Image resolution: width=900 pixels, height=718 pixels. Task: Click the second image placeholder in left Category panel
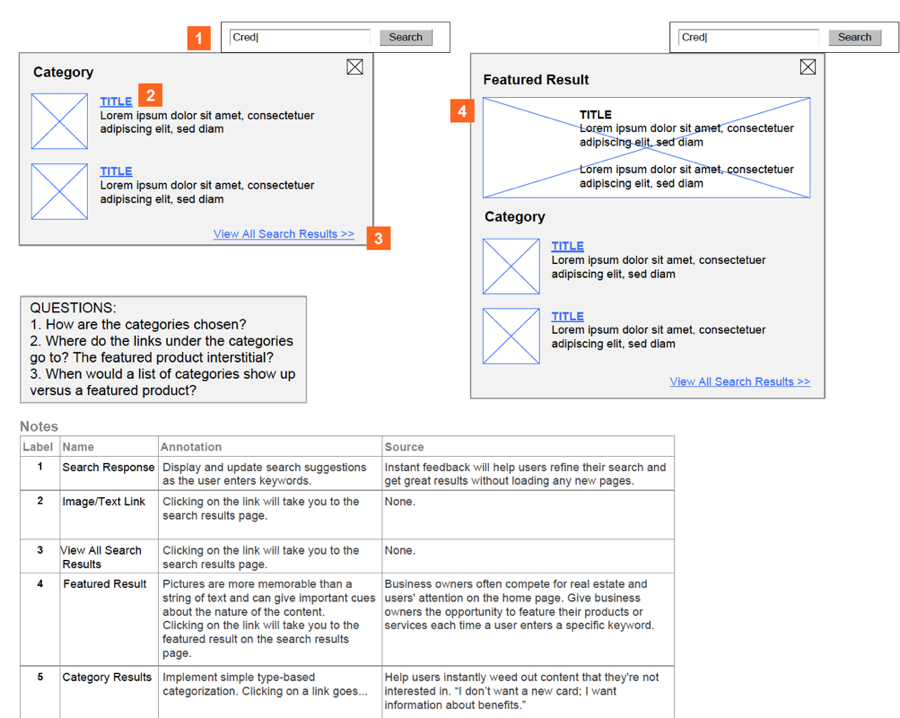(59, 191)
